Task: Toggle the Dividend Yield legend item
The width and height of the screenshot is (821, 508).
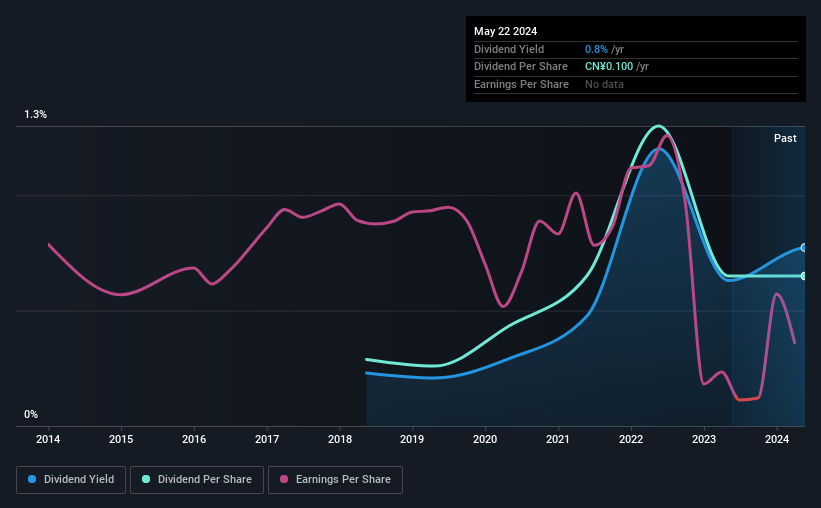Action: tap(71, 480)
